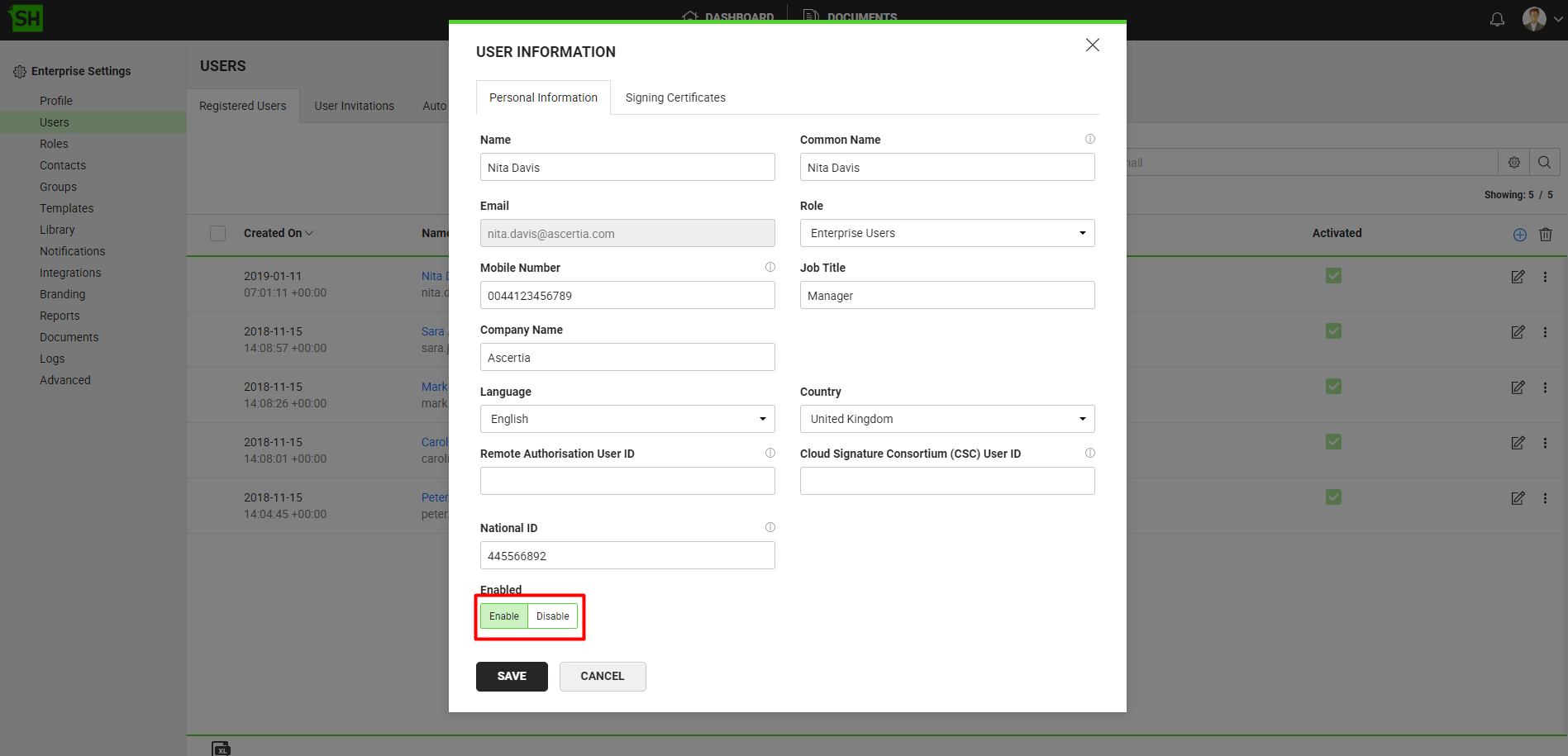Open the Country dropdown

946,419
